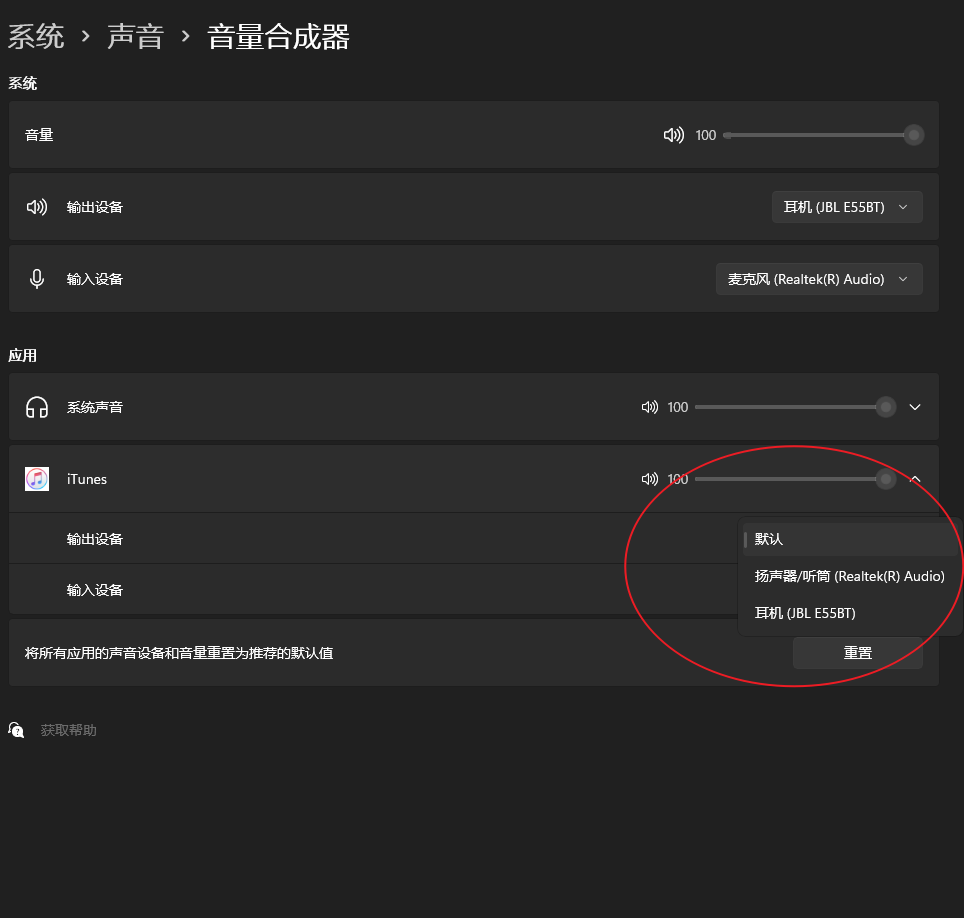Go back to 声音 in the breadcrumb
This screenshot has height=918, width=964.
[x=135, y=37]
